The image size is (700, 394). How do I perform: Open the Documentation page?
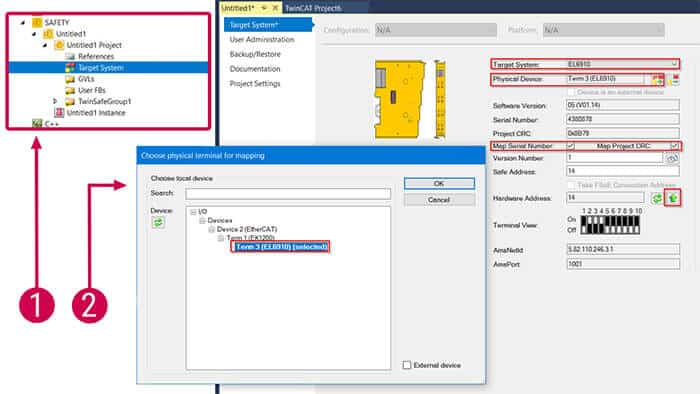(255, 69)
